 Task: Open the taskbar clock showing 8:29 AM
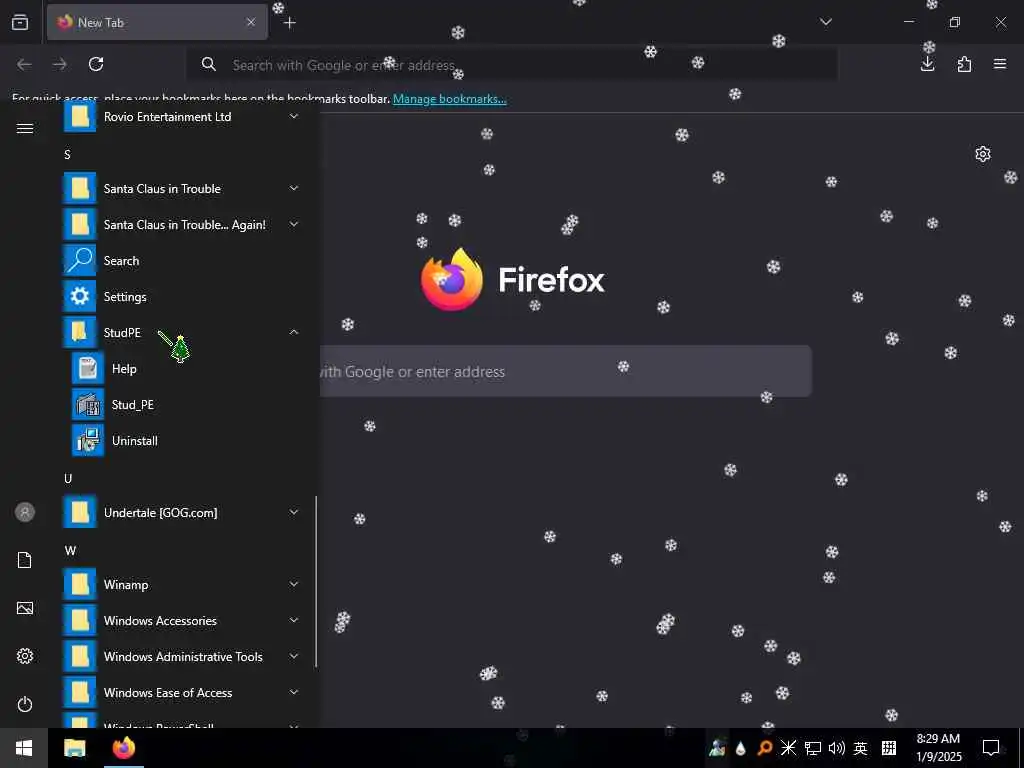(938, 748)
